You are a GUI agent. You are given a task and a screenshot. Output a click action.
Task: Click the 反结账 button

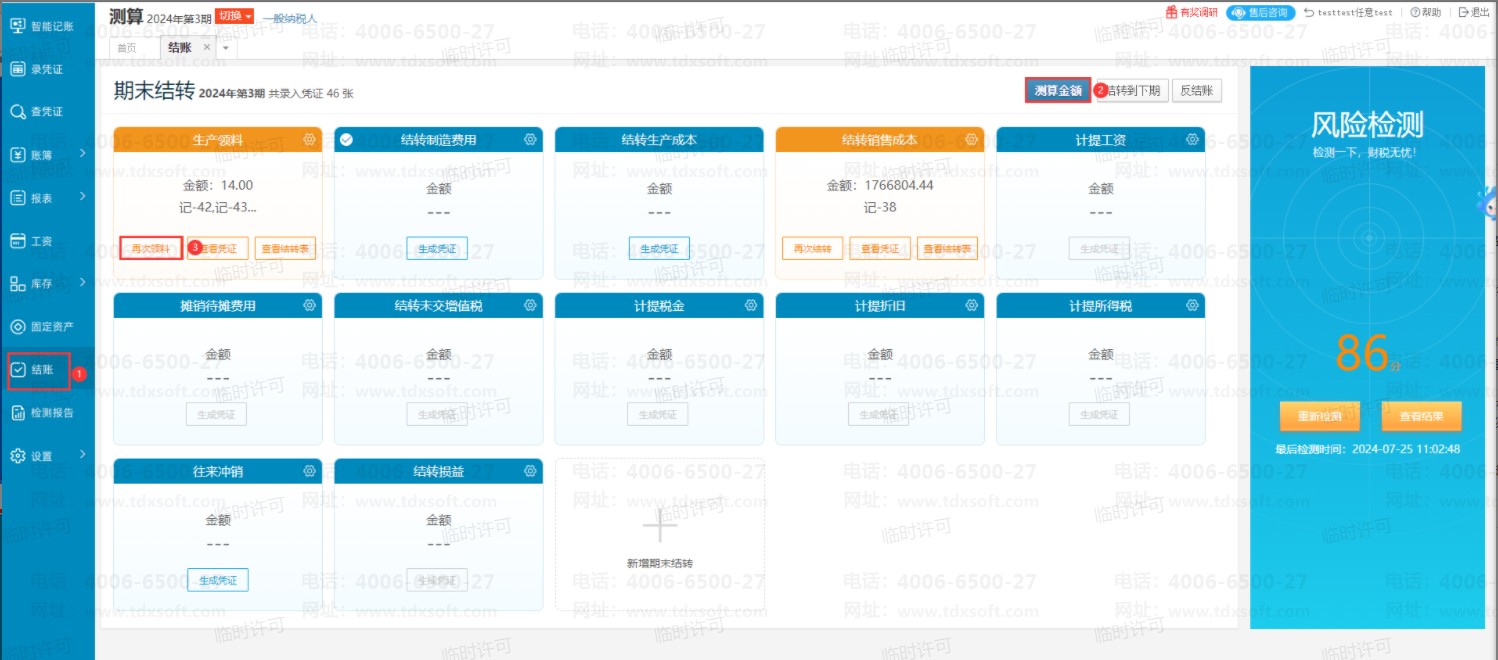pyautogui.click(x=1196, y=90)
